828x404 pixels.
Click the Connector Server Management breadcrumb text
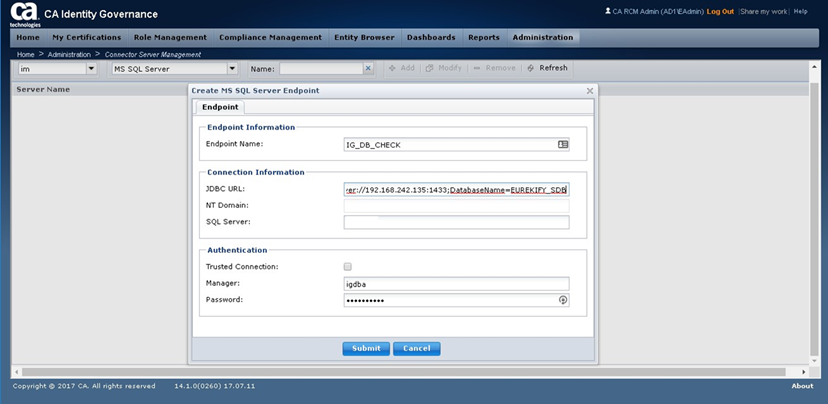[153, 54]
